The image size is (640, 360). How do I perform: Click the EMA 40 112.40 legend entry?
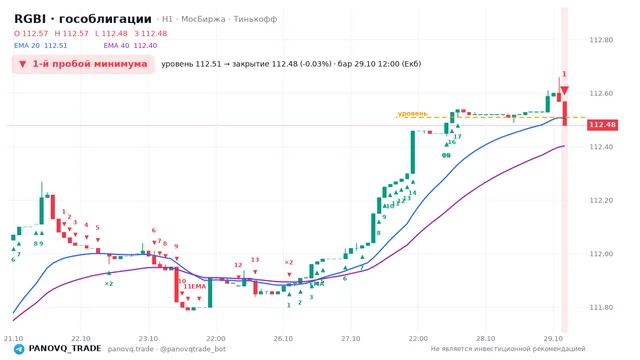130,46
